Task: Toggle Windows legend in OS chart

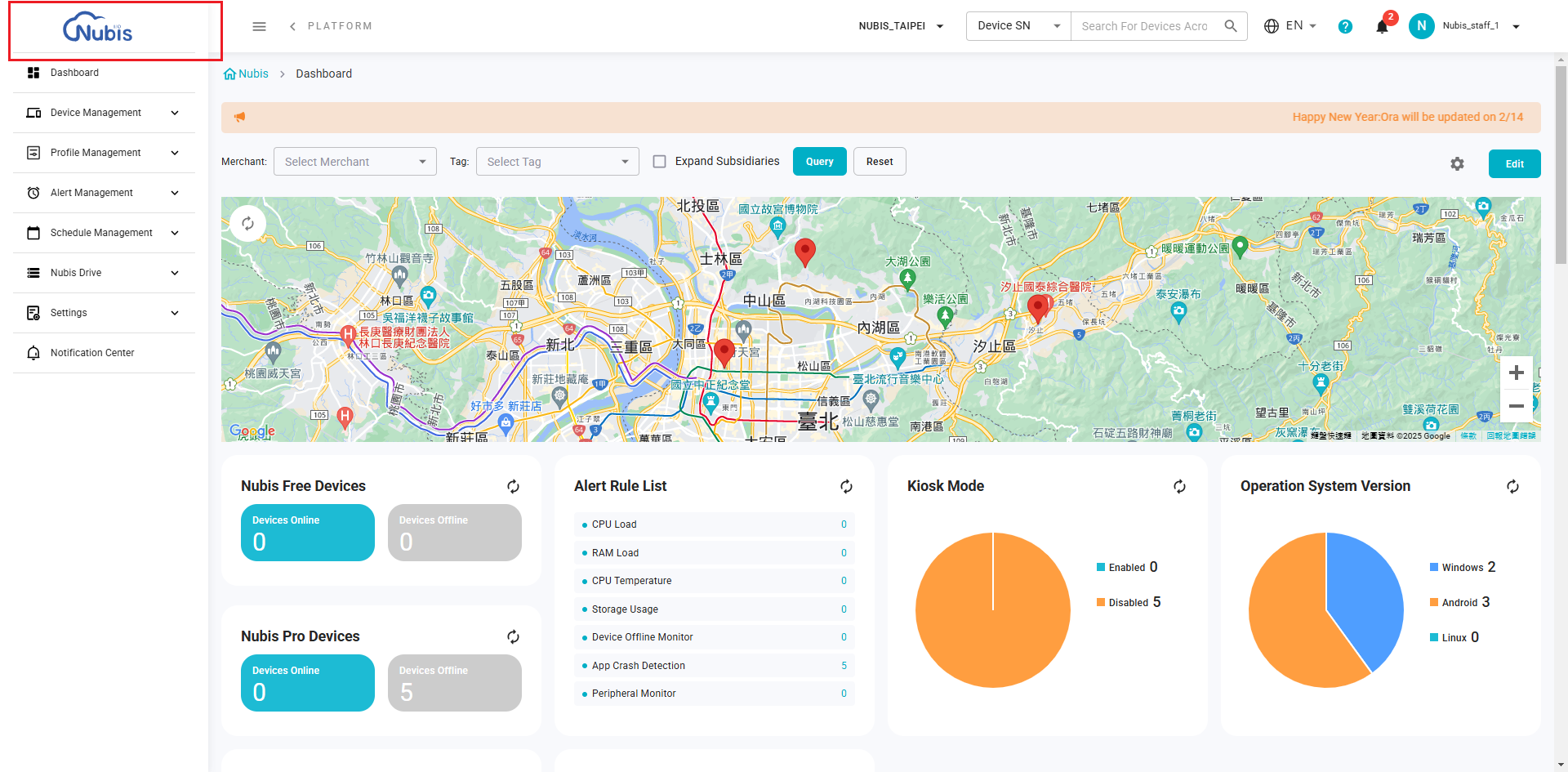Action: 1463,567
